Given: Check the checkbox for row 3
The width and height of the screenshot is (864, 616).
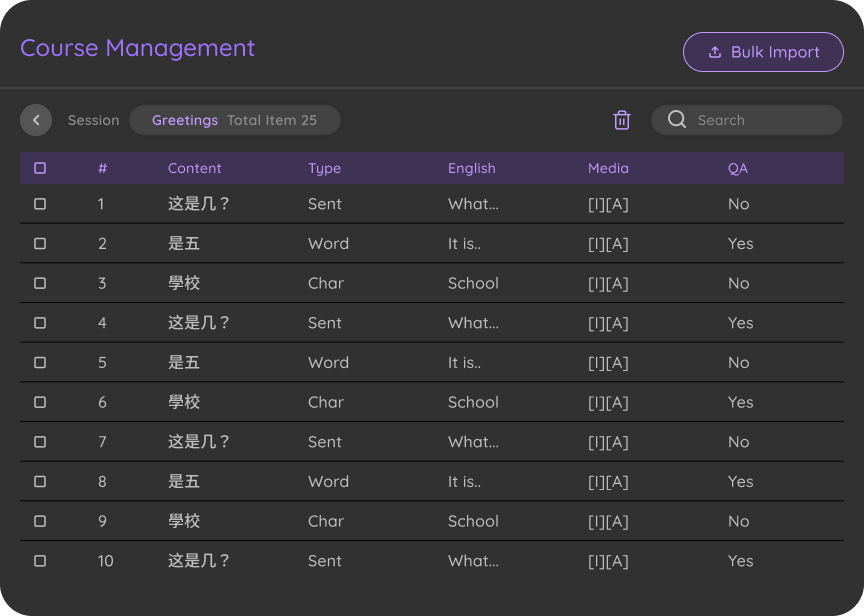Looking at the screenshot, I should pos(40,283).
